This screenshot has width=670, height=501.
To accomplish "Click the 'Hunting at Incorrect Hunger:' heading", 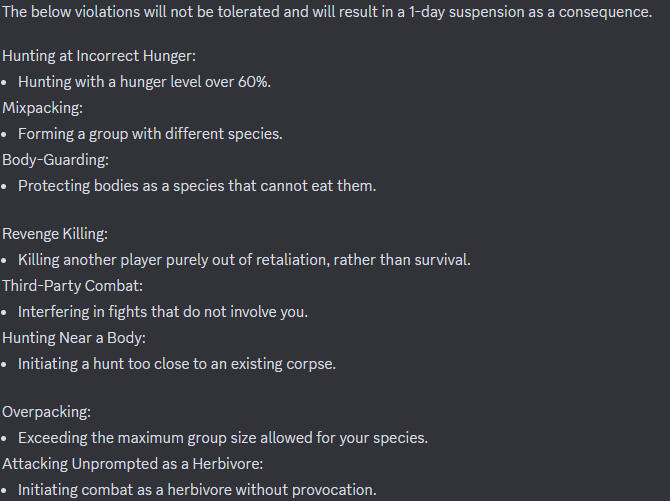I will tap(99, 56).
